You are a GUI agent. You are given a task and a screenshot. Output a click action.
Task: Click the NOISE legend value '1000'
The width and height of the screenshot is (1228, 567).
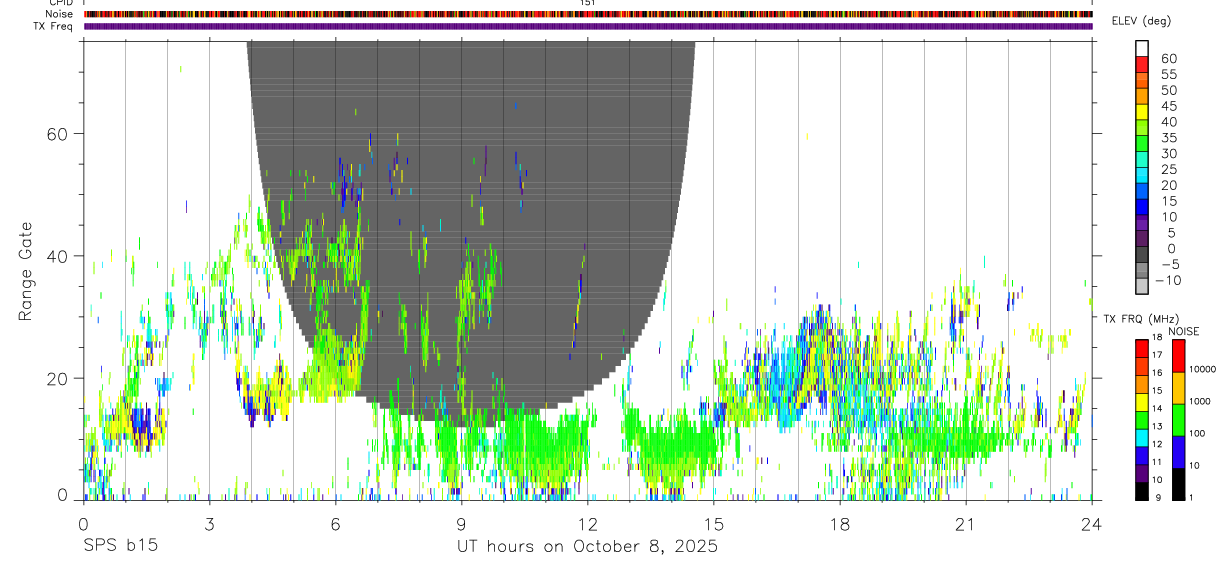tap(1201, 401)
